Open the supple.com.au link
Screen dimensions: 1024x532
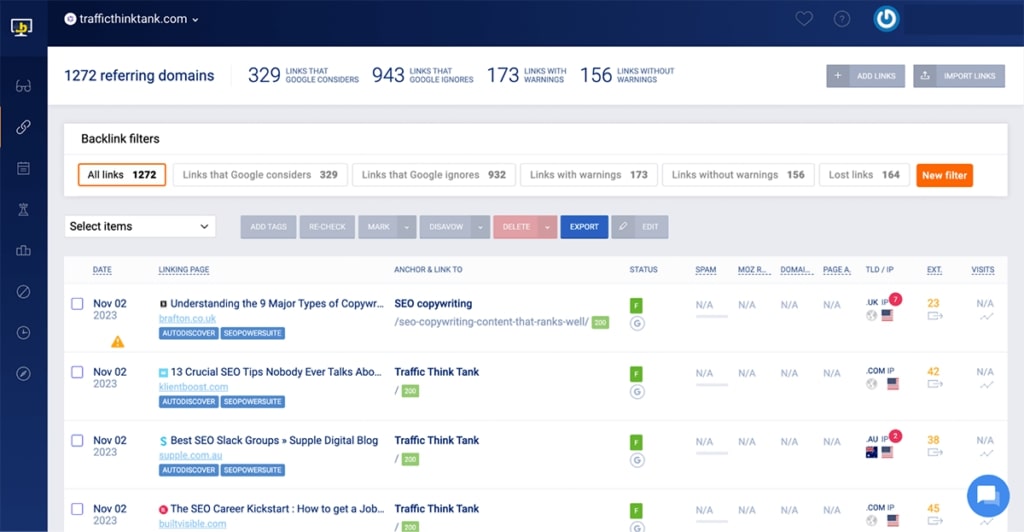pyautogui.click(x=191, y=456)
